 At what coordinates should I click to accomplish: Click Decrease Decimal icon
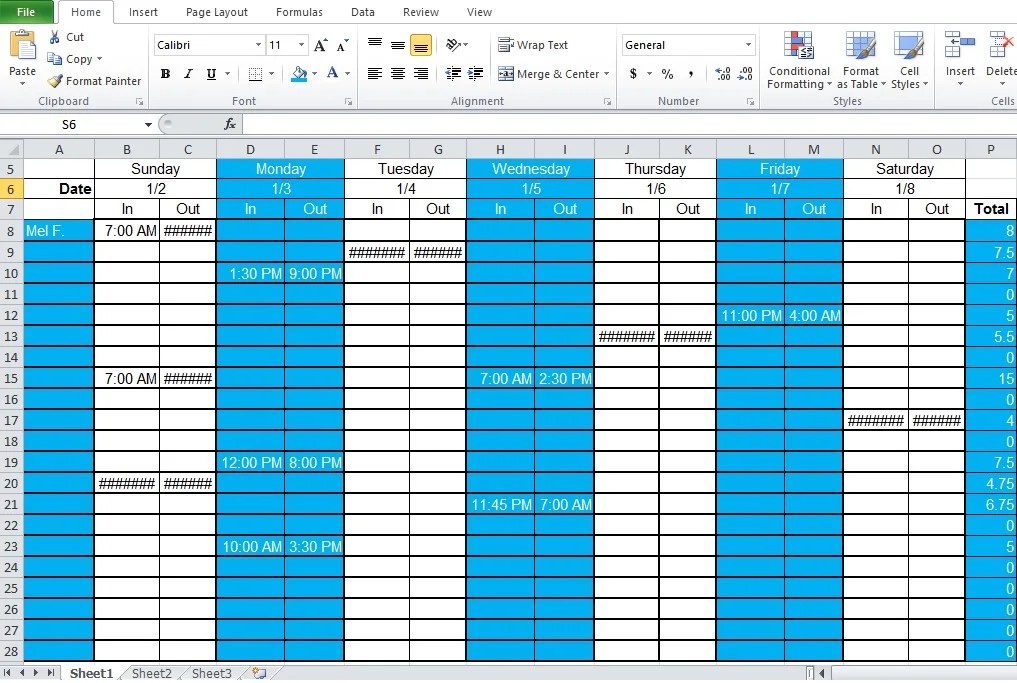coord(745,74)
